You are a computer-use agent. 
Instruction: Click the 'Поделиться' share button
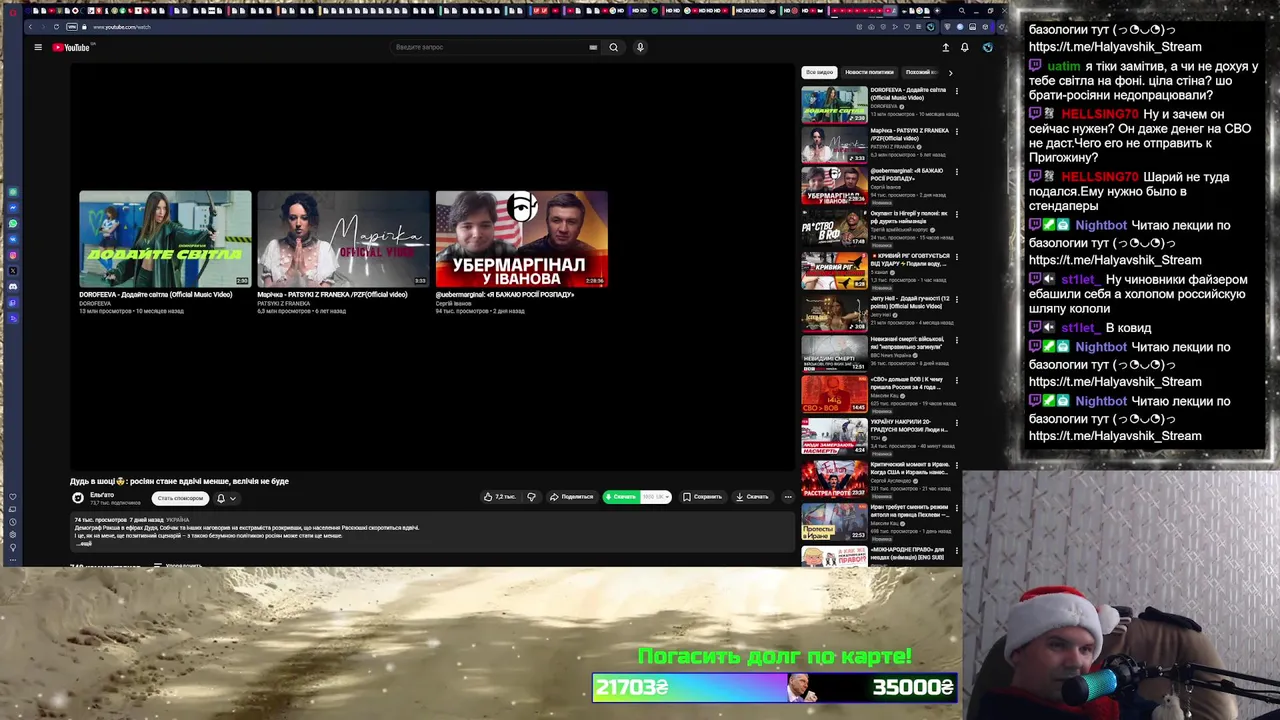pyautogui.click(x=570, y=497)
